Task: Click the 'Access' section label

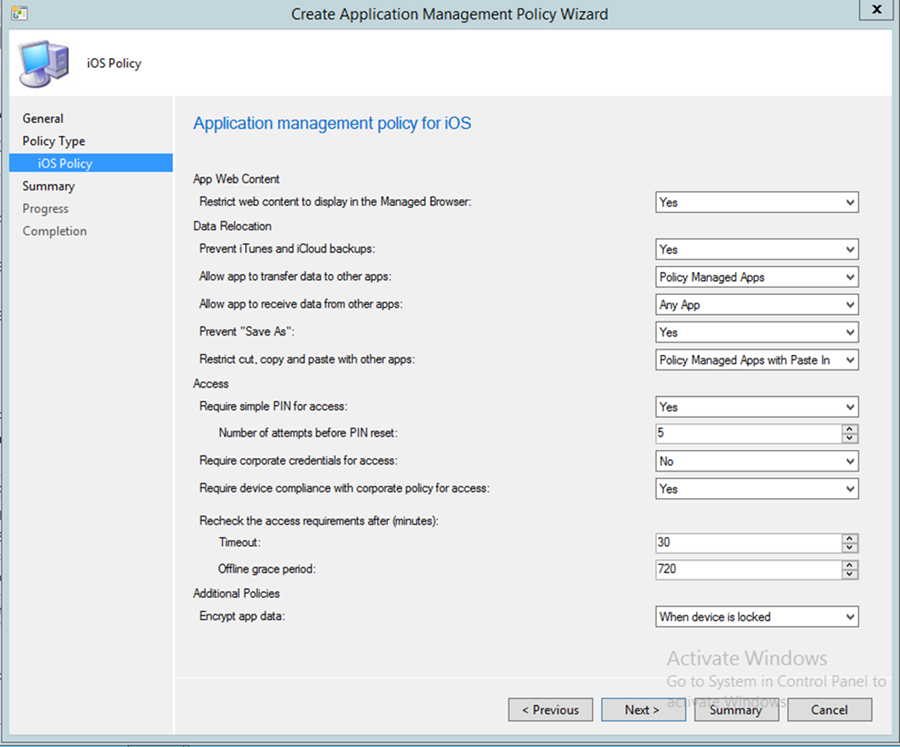Action: (211, 384)
